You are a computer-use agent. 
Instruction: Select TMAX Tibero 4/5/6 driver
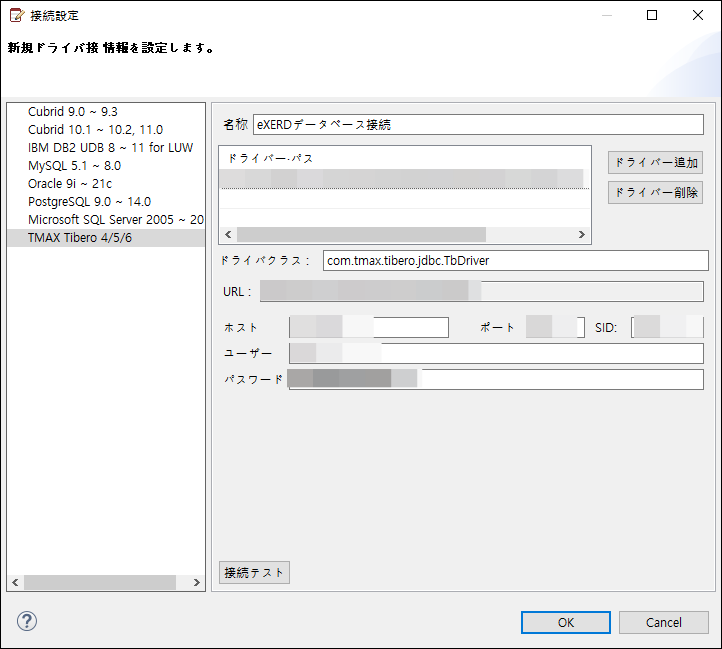coord(106,238)
